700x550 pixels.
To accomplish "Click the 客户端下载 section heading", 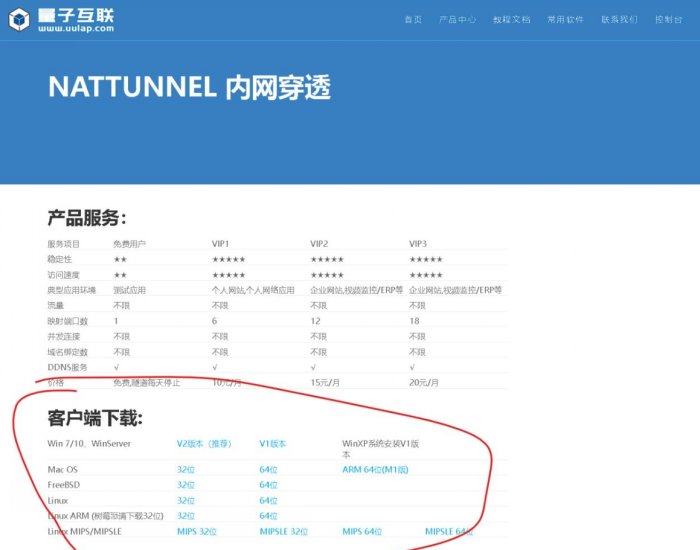I will (x=95, y=418).
